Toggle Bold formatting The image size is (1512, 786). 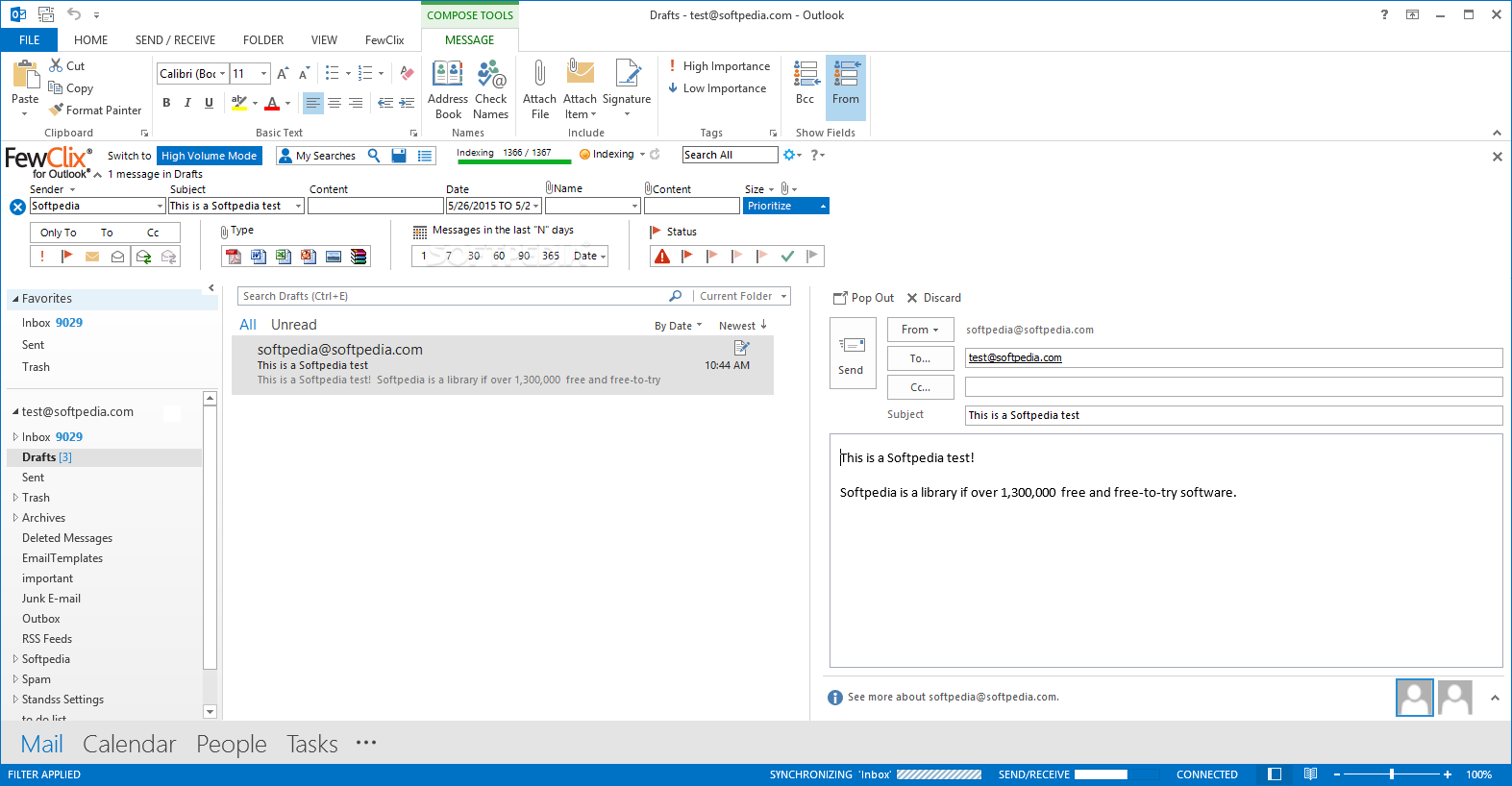coord(166,103)
